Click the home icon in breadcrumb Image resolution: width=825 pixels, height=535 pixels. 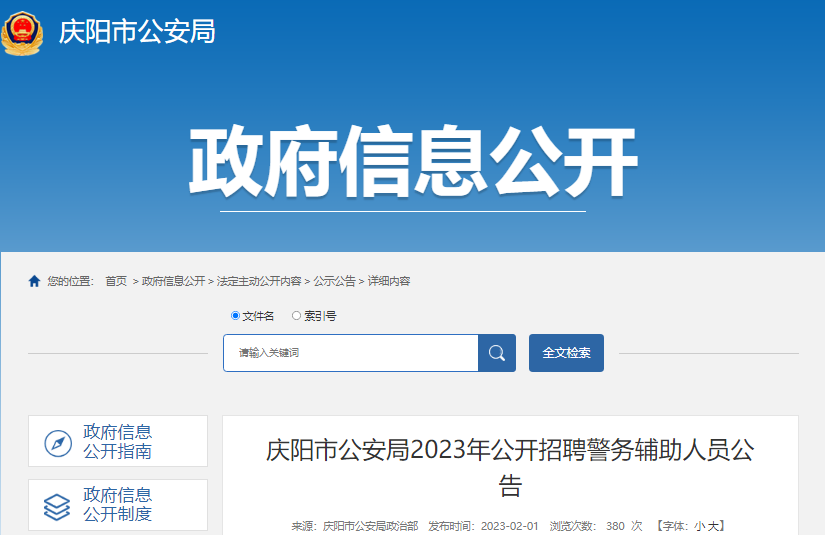tap(34, 281)
